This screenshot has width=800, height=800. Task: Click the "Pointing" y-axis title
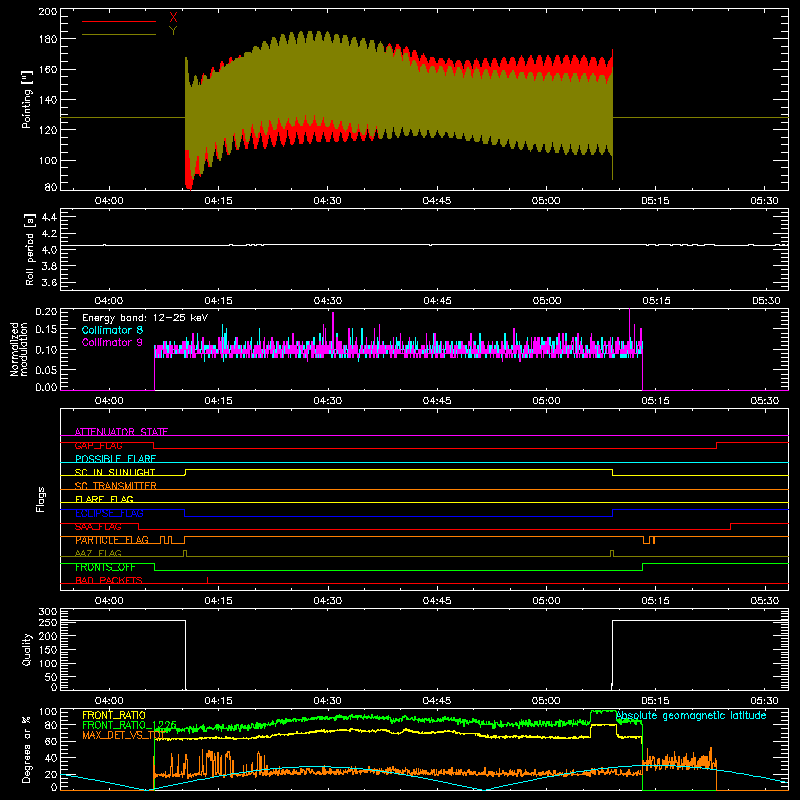click(x=27, y=99)
